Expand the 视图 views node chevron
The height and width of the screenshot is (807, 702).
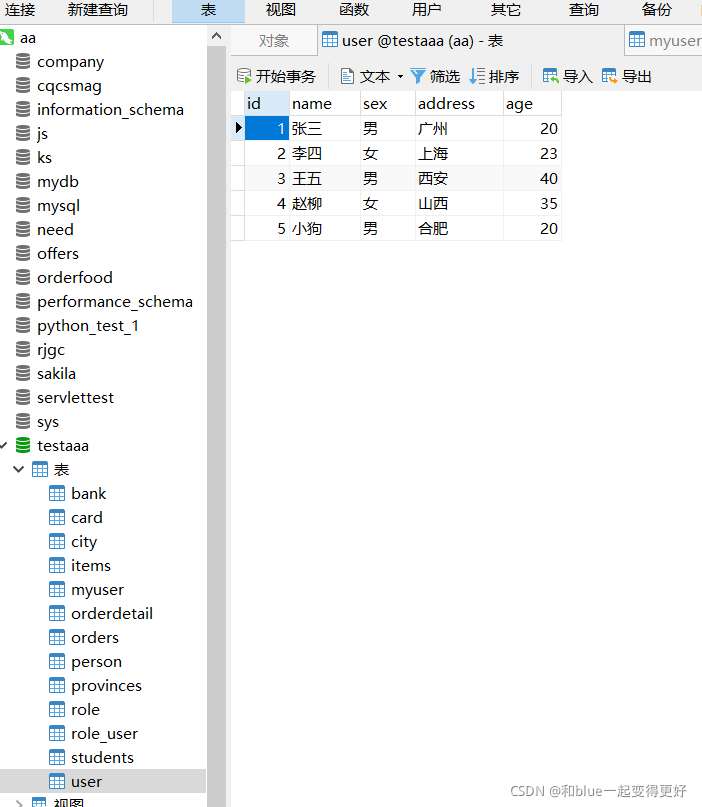tap(19, 802)
